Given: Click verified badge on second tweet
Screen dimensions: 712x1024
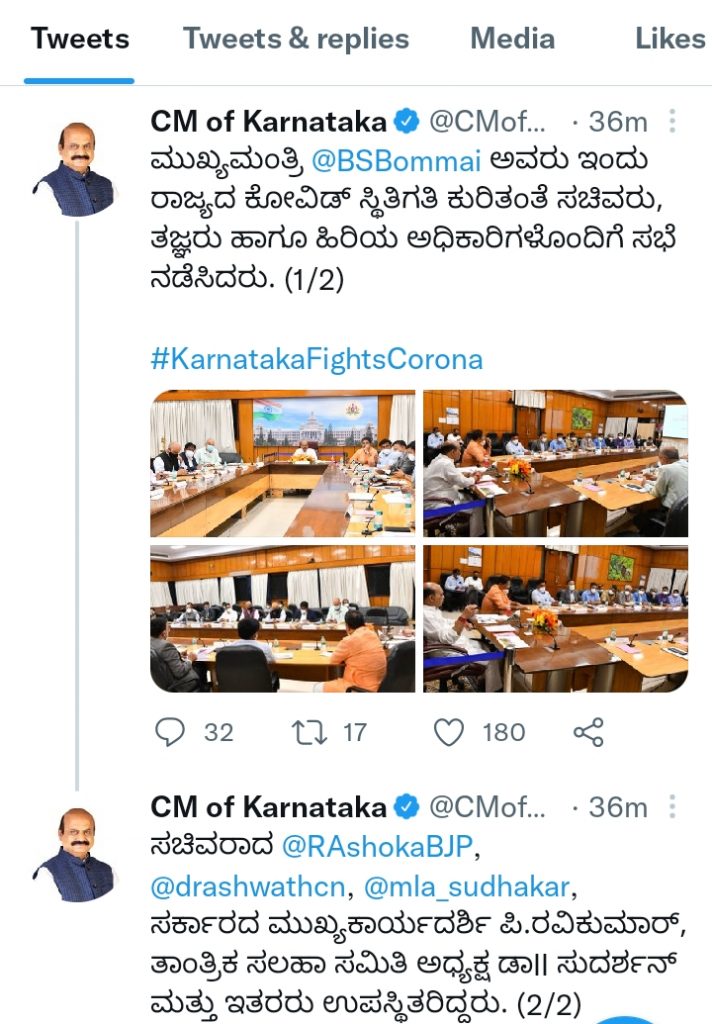Looking at the screenshot, I should pyautogui.click(x=406, y=807).
